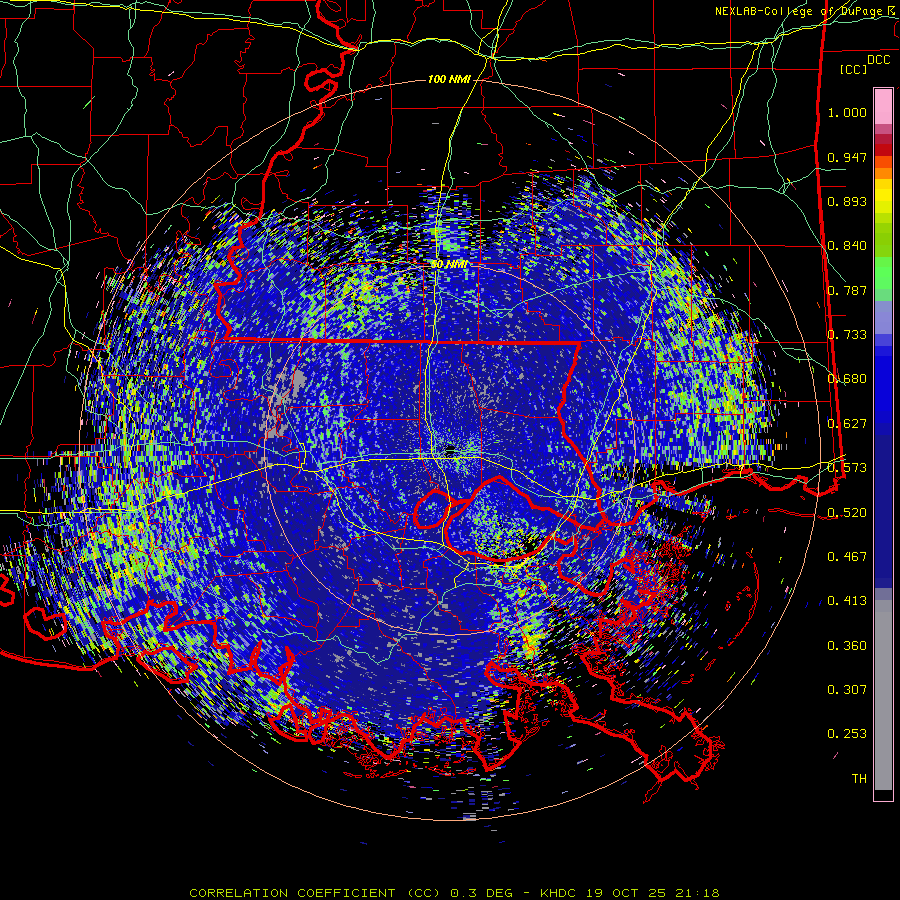Pick the yellow segment of the color bar
This screenshot has height=900, width=900.
(x=883, y=196)
